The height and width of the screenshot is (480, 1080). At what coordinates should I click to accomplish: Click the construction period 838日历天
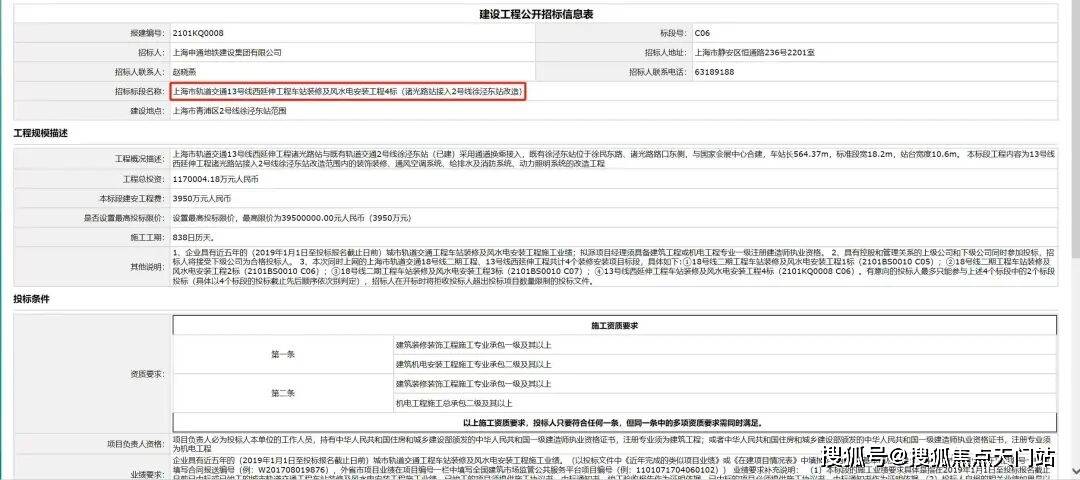pyautogui.click(x=192, y=237)
